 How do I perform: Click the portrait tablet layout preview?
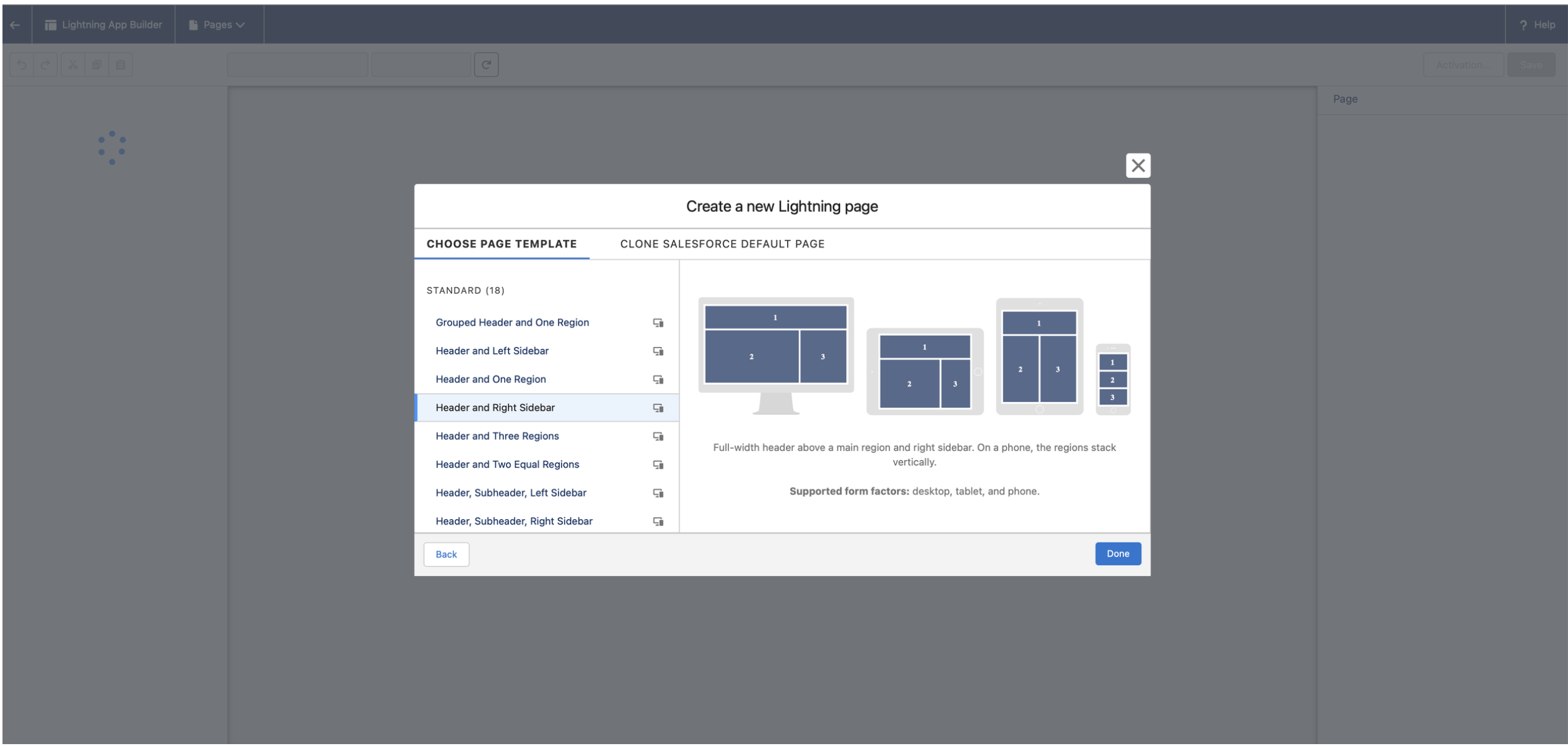(1039, 356)
